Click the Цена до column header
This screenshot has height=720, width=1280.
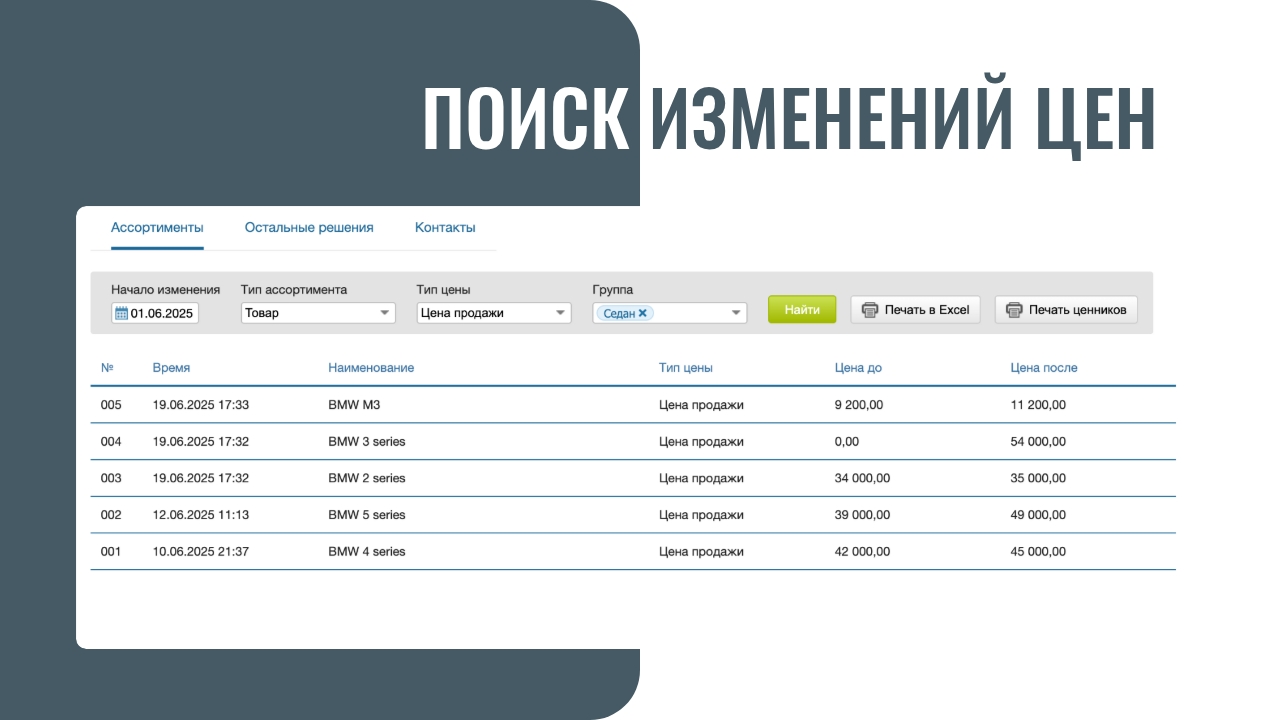[858, 368]
